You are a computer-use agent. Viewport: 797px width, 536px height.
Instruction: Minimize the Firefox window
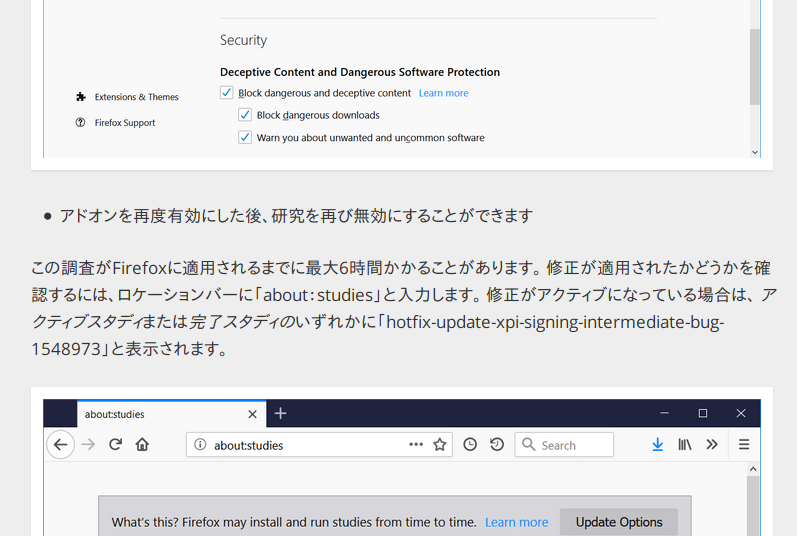pos(664,413)
